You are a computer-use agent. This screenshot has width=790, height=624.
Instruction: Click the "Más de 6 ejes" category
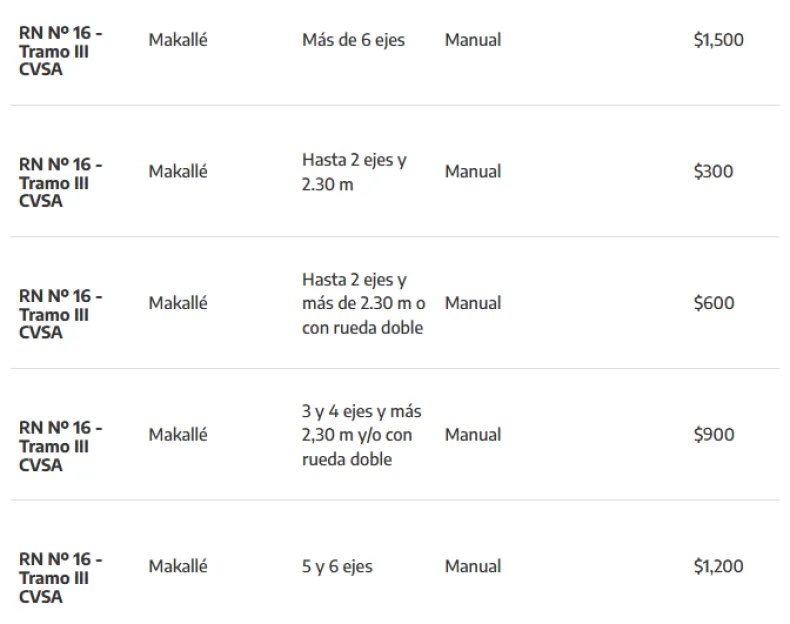tap(353, 40)
